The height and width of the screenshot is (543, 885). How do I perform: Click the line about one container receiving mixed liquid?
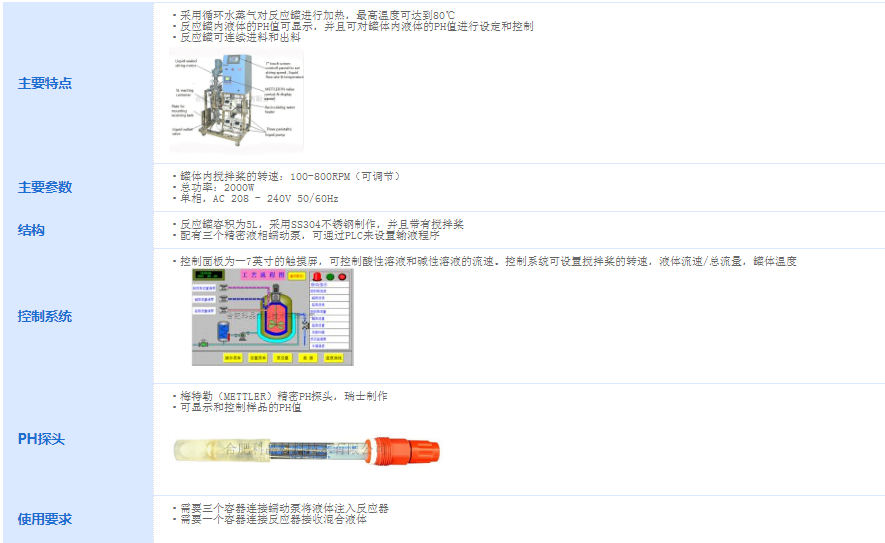tap(273, 519)
